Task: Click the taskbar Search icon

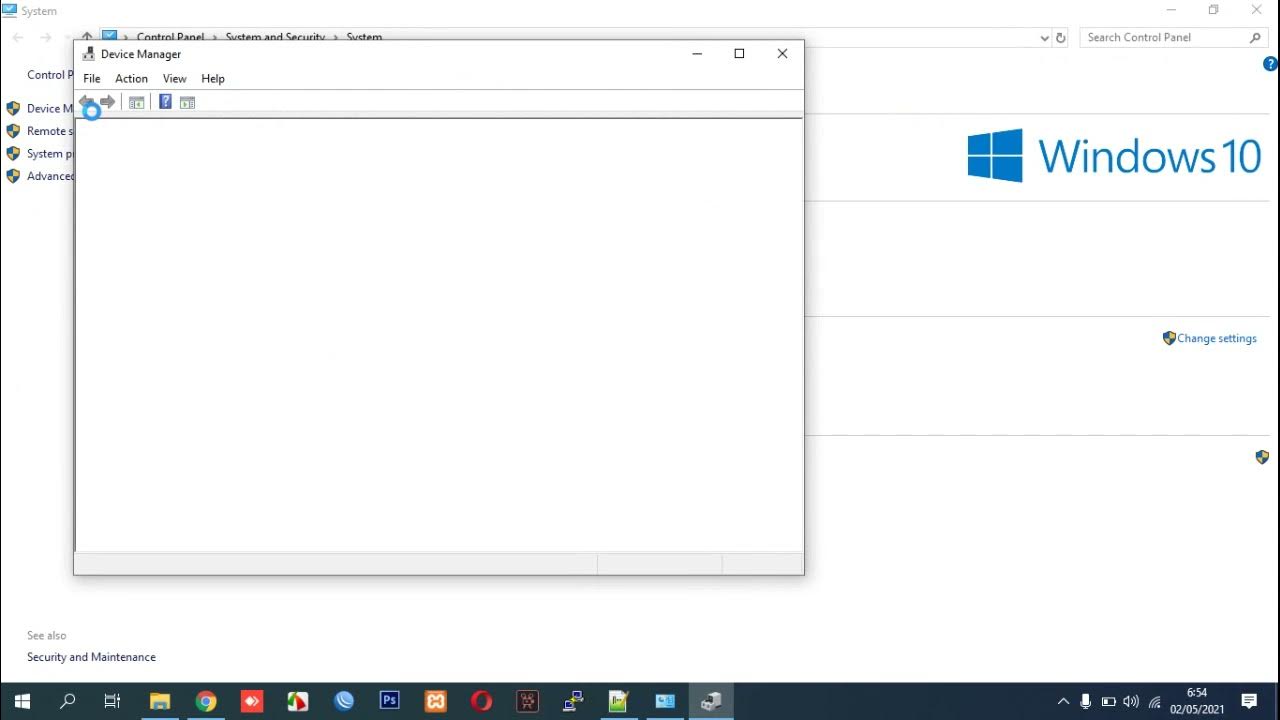Action: 67,701
